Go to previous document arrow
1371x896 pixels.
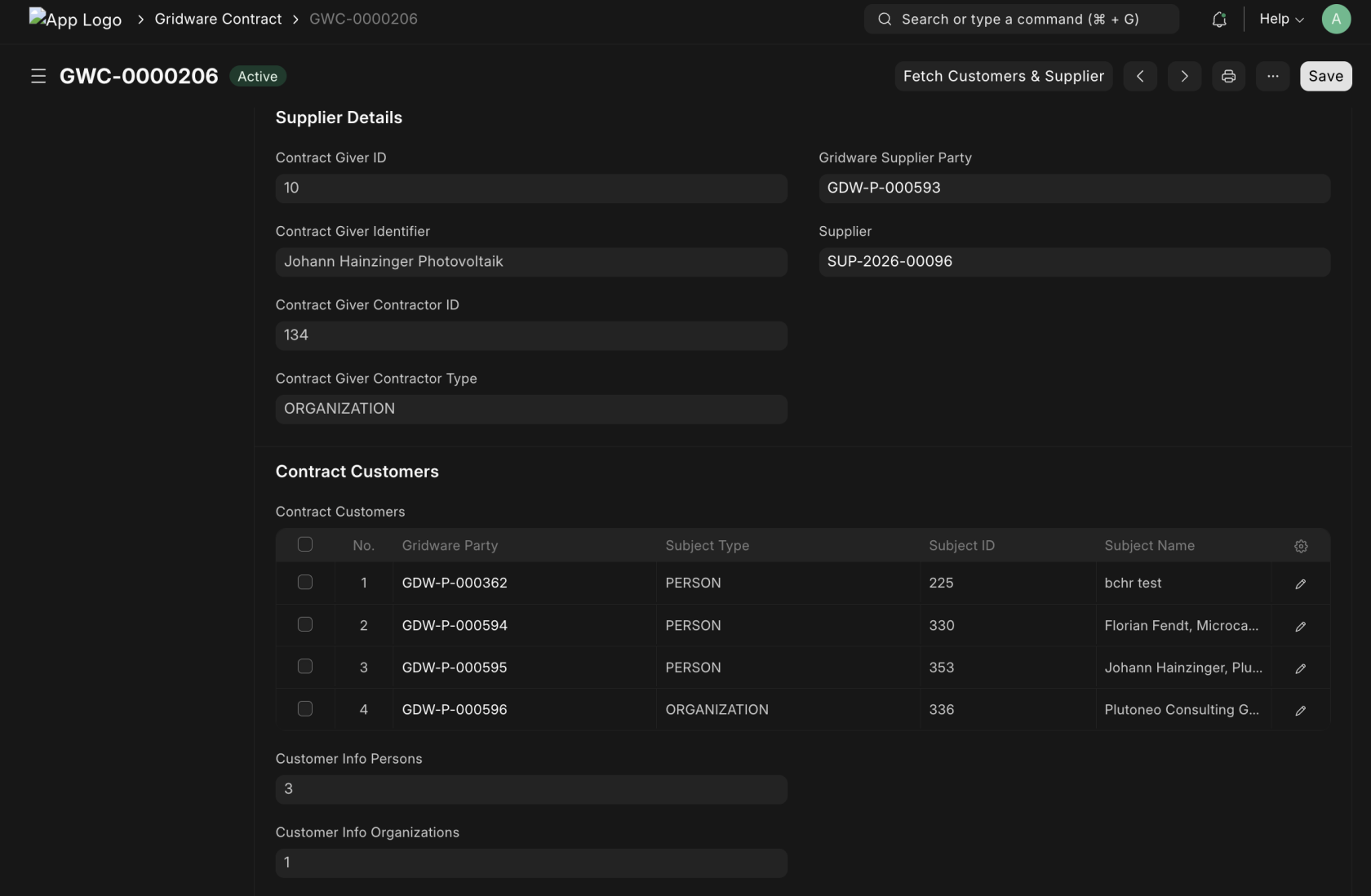[x=1140, y=76]
